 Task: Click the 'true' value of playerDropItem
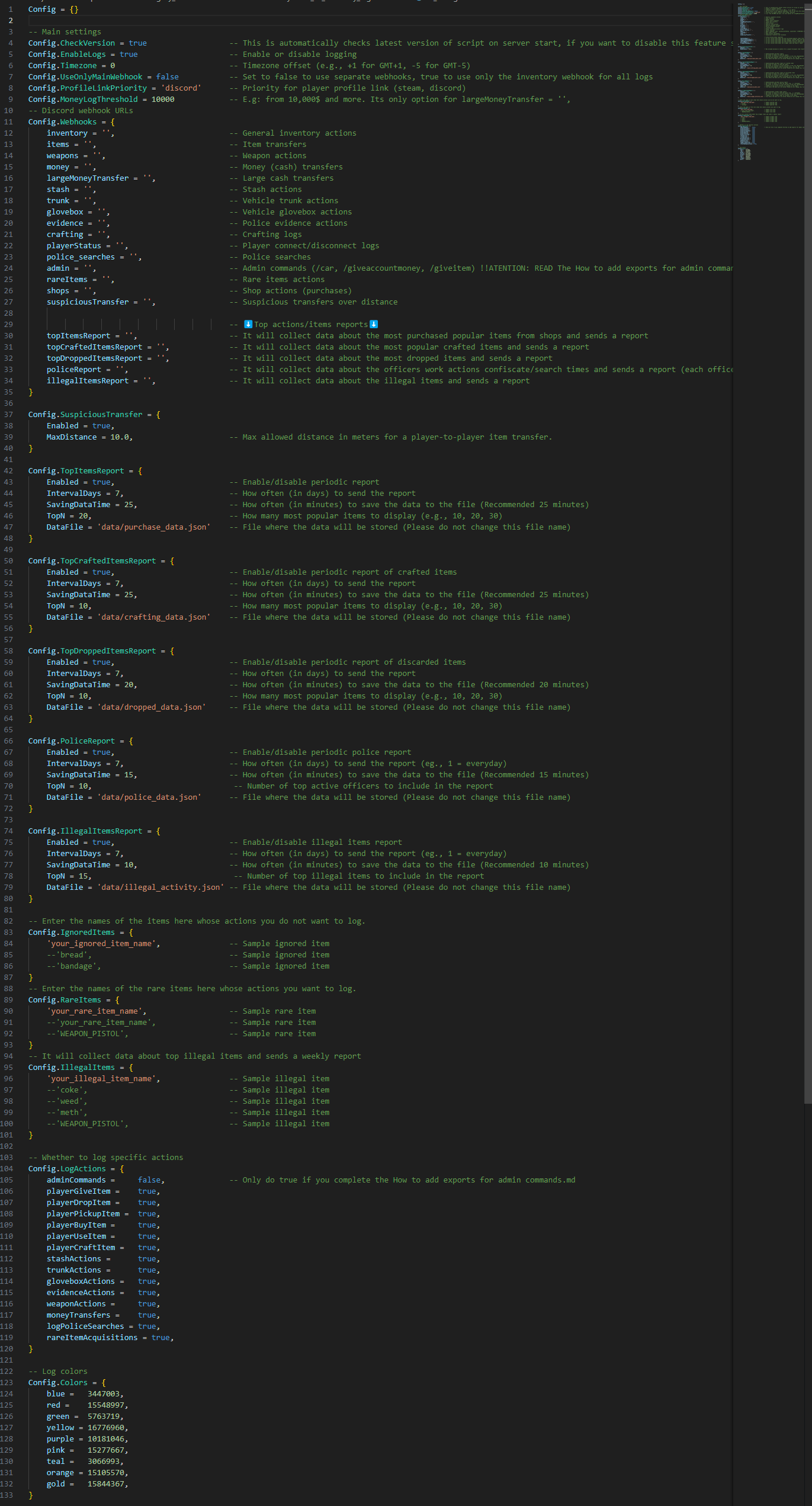(147, 1202)
